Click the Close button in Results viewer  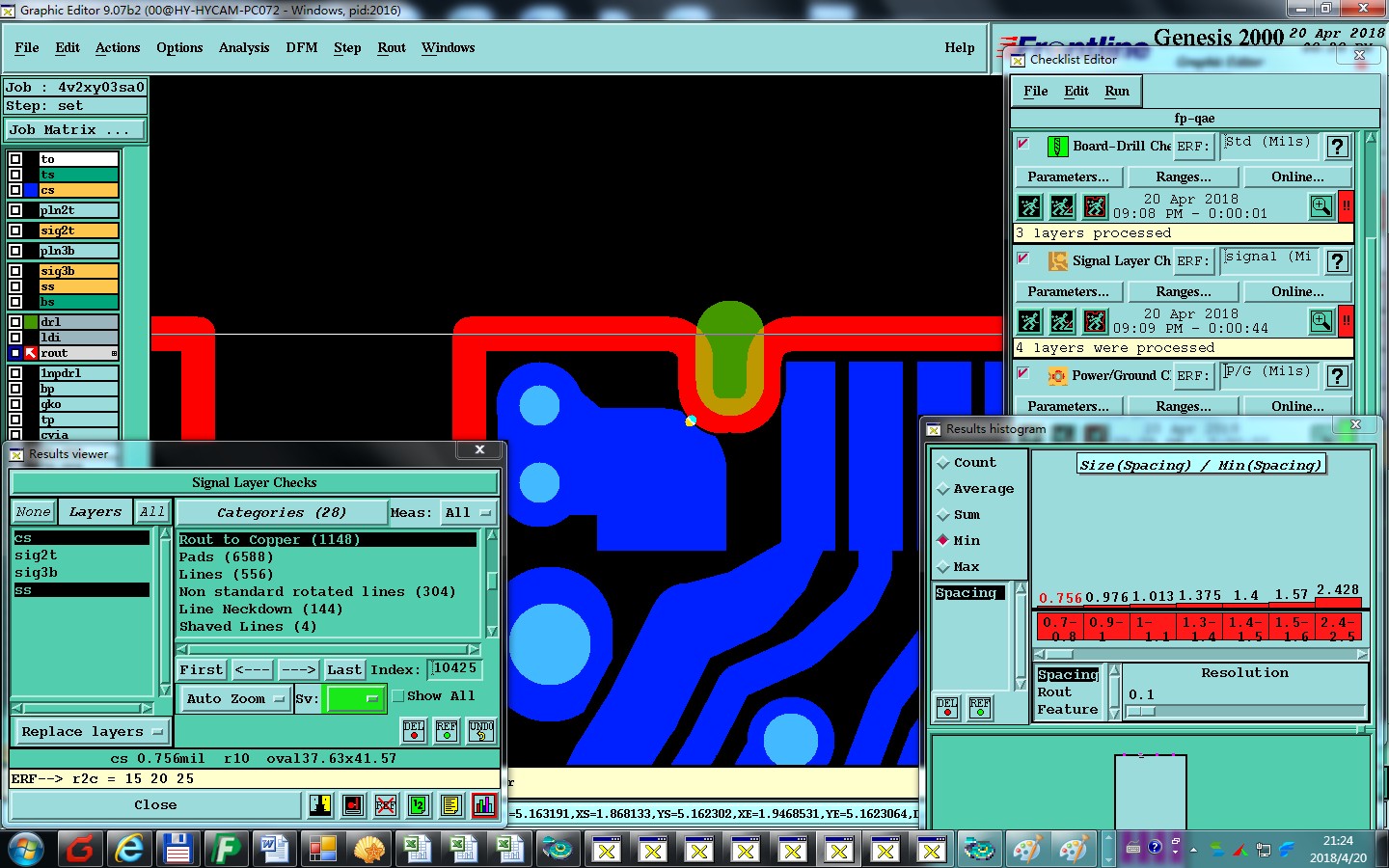155,805
